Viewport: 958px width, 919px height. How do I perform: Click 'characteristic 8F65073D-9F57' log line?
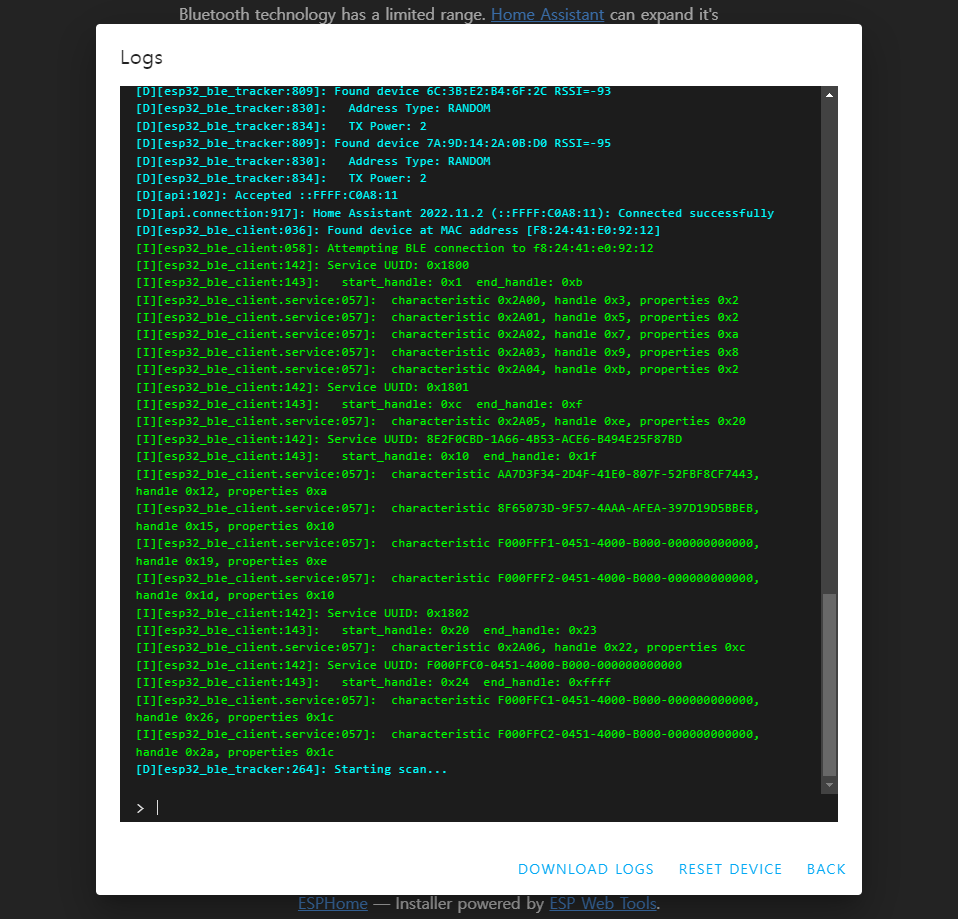click(x=447, y=517)
